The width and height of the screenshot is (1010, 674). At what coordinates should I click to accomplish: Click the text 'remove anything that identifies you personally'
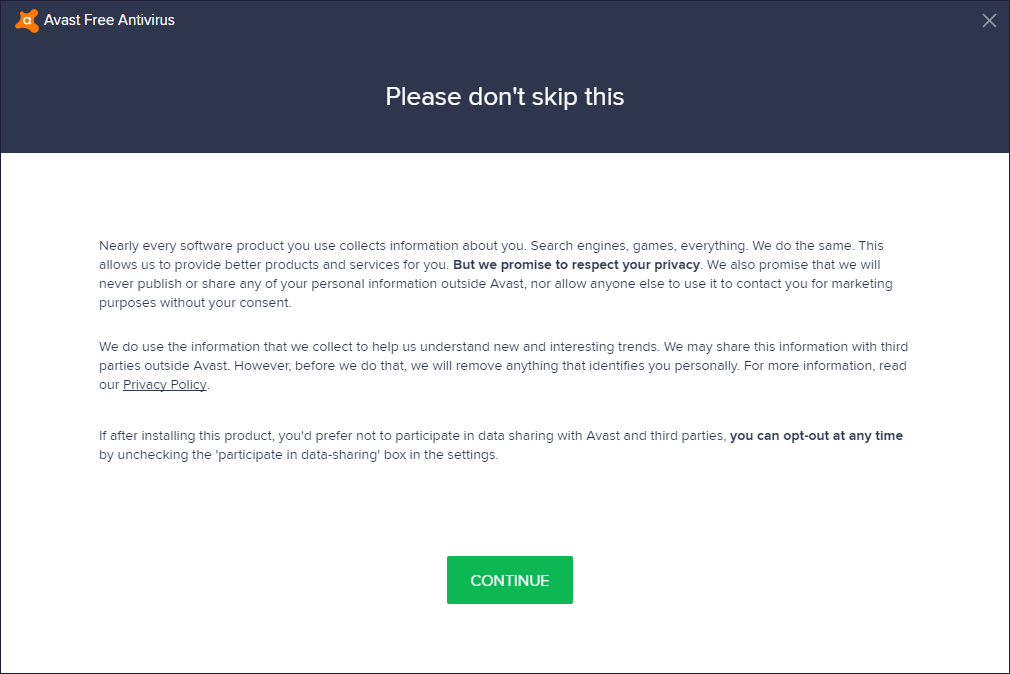coord(592,366)
